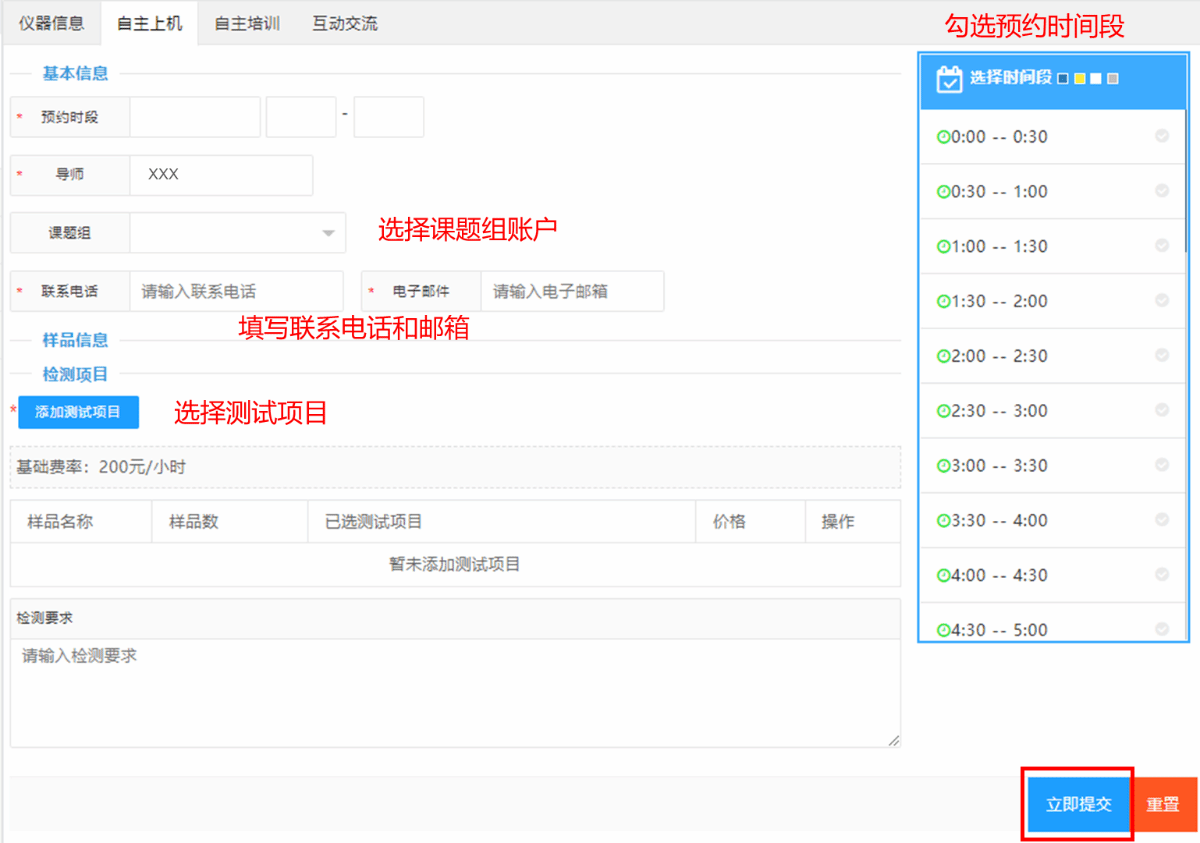Click the clock icon for 2:30 -- 3:00
The width and height of the screenshot is (1200, 843).
943,411
